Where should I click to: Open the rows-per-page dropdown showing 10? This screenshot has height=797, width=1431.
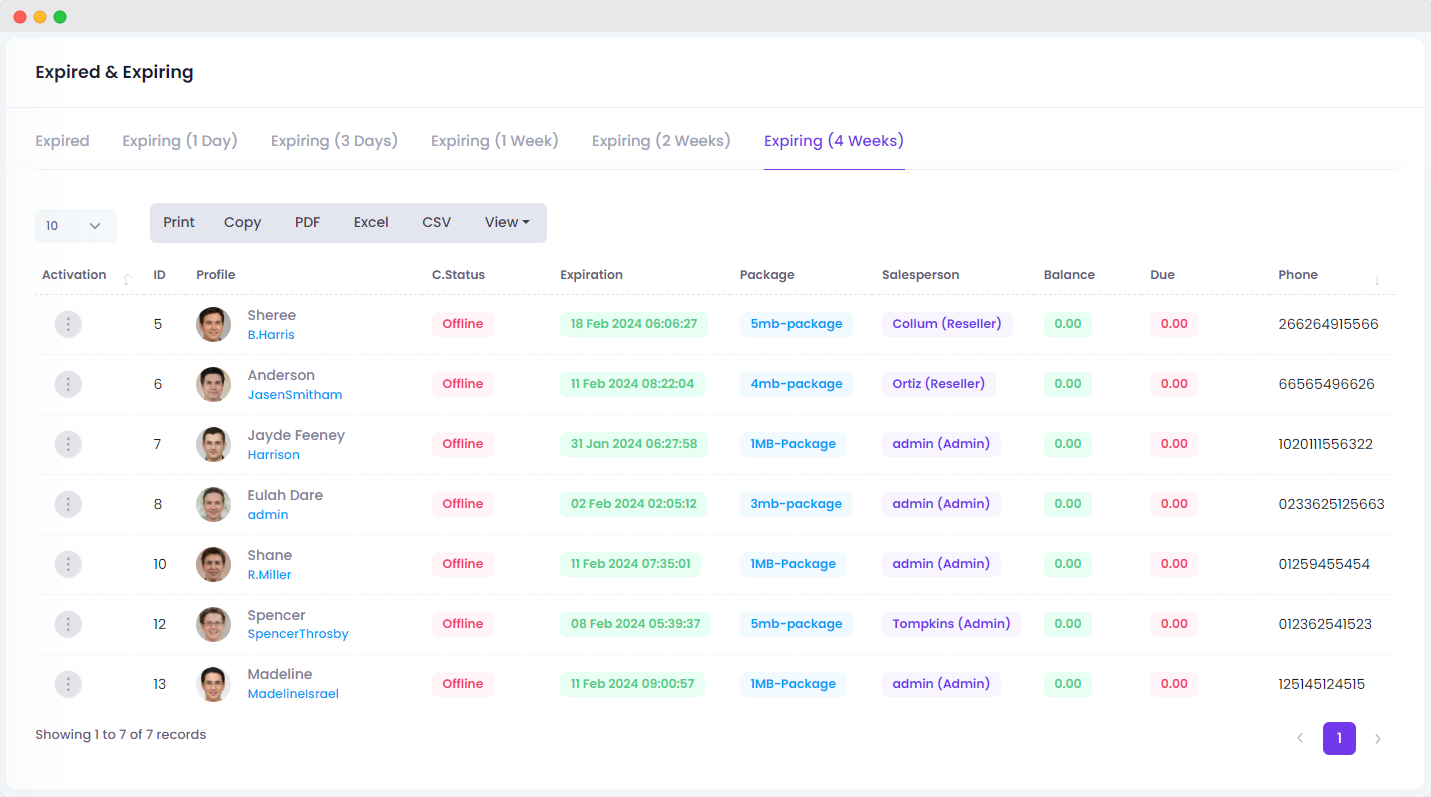(76, 226)
